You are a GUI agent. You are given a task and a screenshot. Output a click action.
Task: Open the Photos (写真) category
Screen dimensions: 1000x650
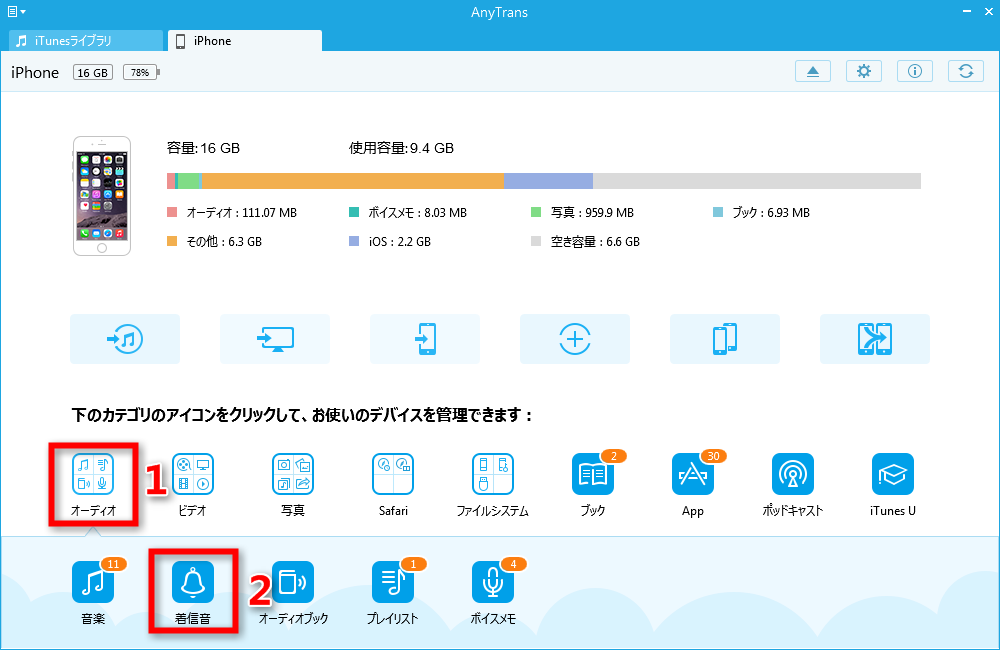(x=293, y=474)
